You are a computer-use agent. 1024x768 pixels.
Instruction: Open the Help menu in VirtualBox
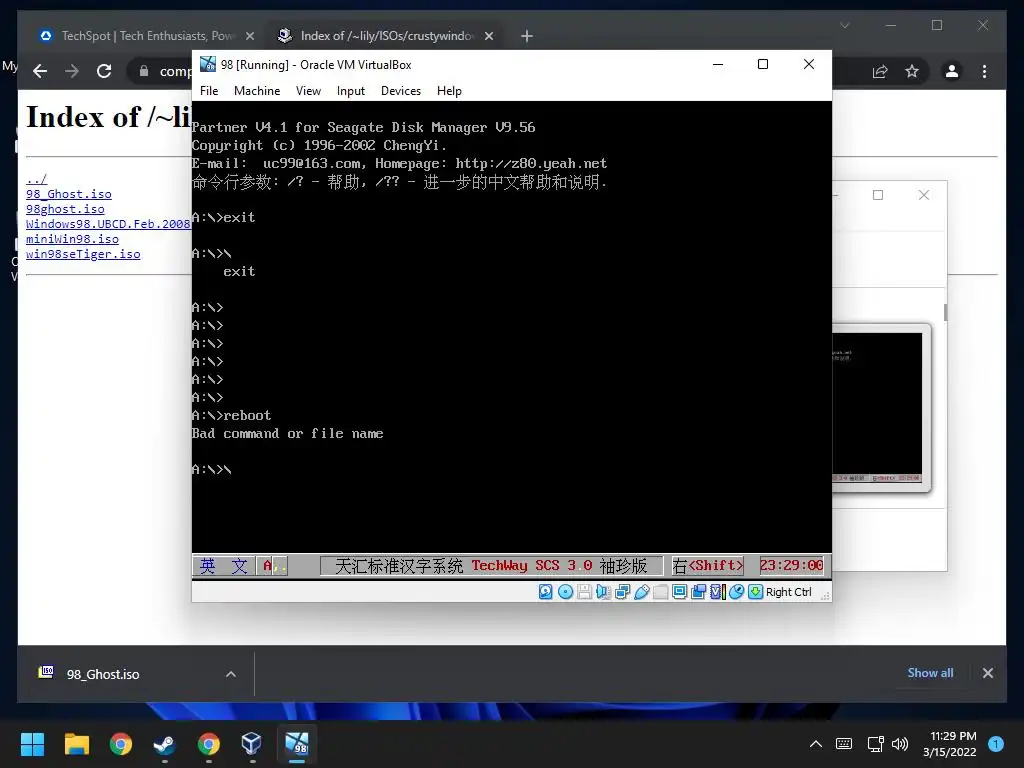point(449,91)
